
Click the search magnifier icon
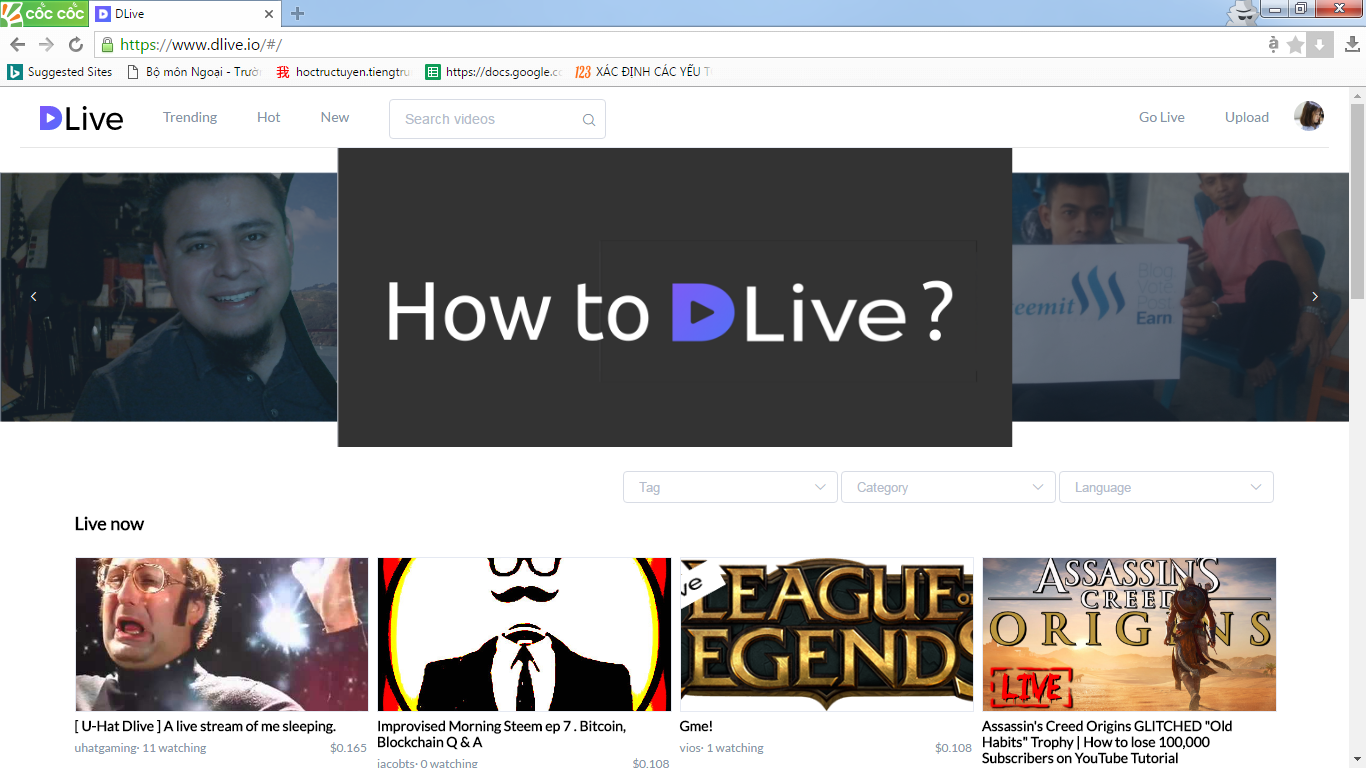pyautogui.click(x=589, y=119)
